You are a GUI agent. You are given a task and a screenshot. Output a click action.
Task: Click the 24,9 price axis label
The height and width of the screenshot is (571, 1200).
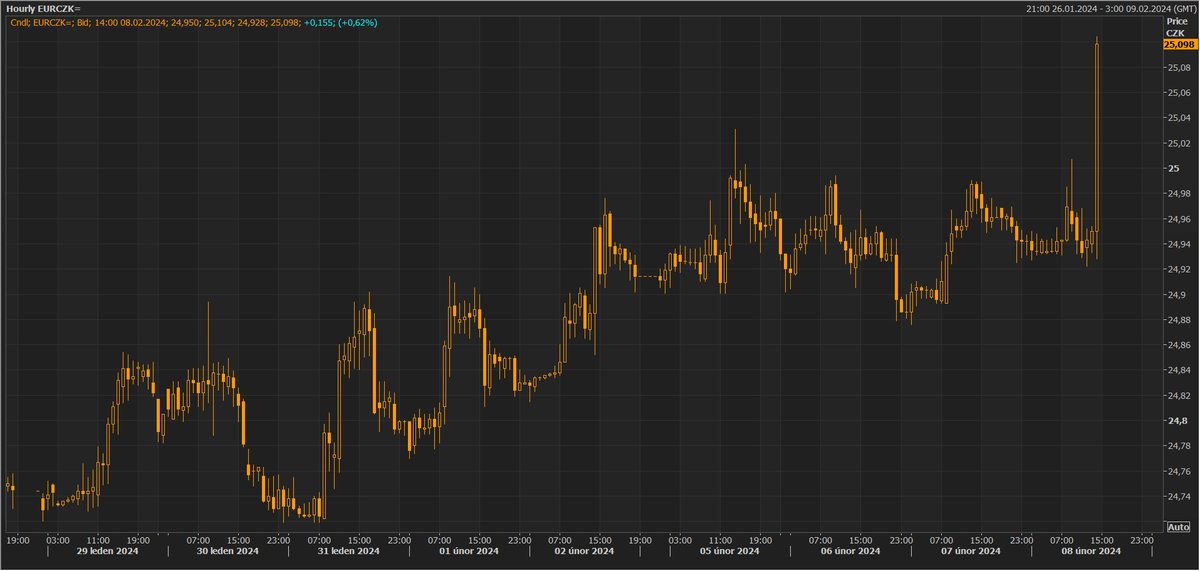[1174, 295]
